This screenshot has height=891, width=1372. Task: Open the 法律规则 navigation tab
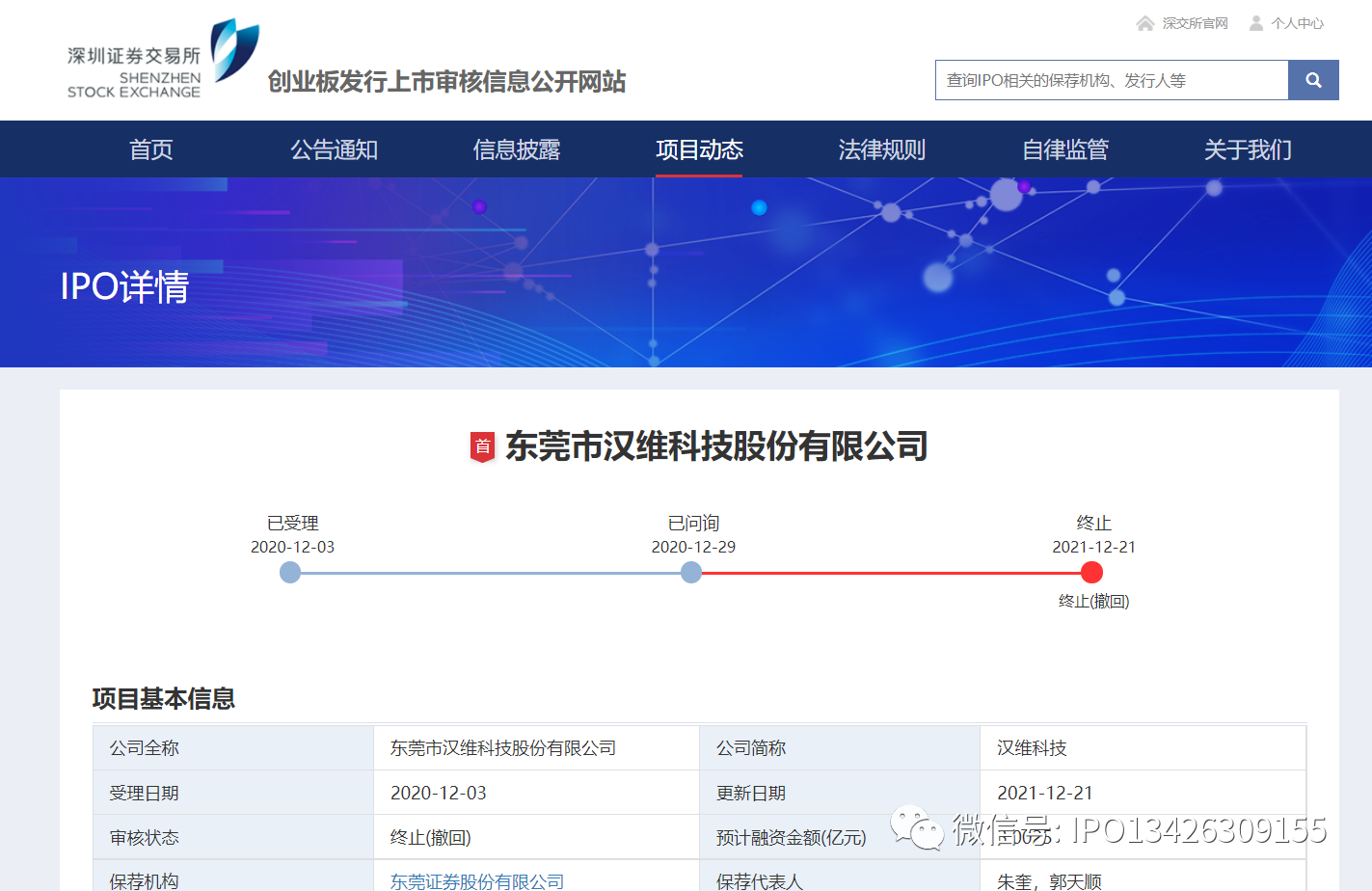[x=882, y=149]
